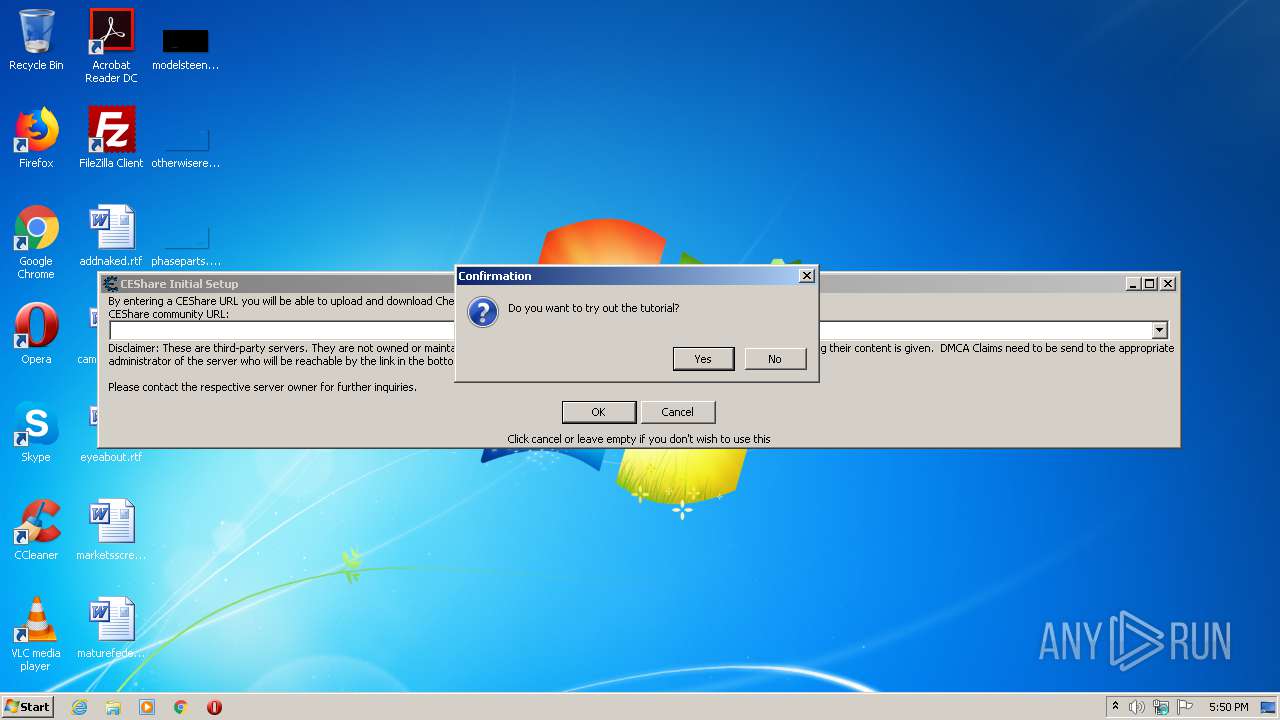Viewport: 1280px width, 720px height.
Task: Click the question mark icon in Confirmation
Action: (x=483, y=312)
